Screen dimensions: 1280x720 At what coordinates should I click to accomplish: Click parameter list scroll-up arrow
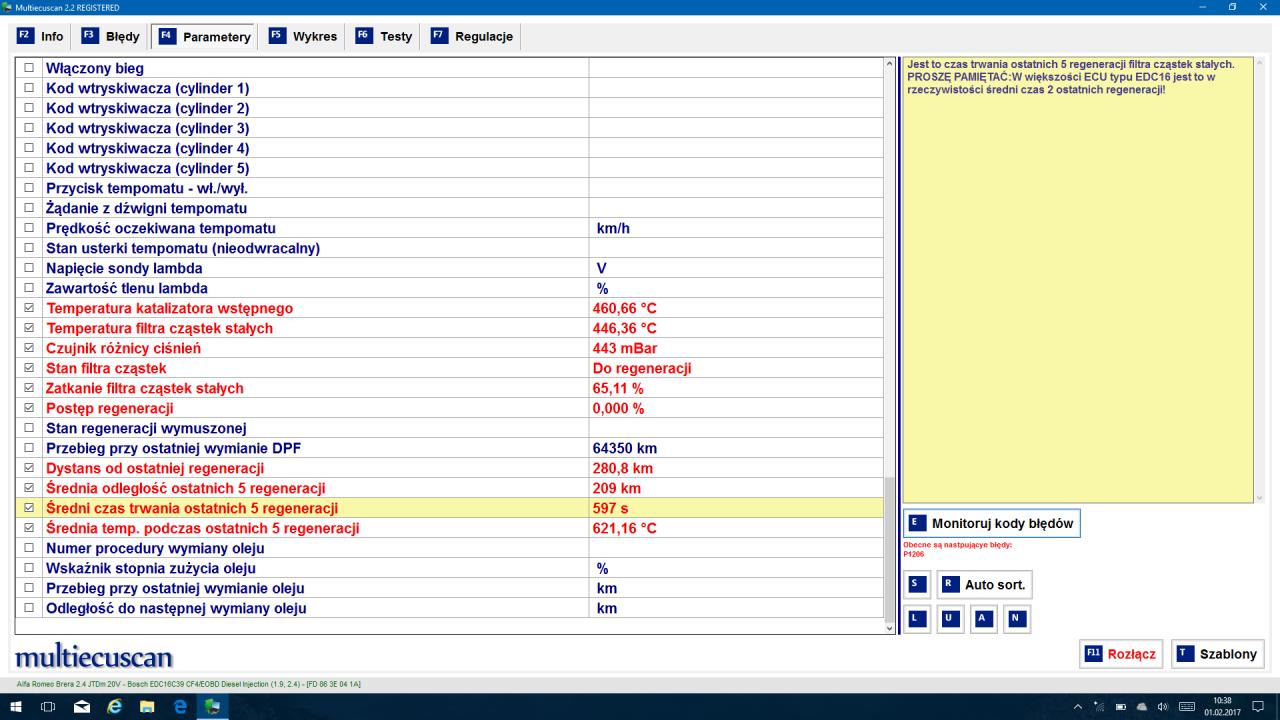pyautogui.click(x=891, y=65)
